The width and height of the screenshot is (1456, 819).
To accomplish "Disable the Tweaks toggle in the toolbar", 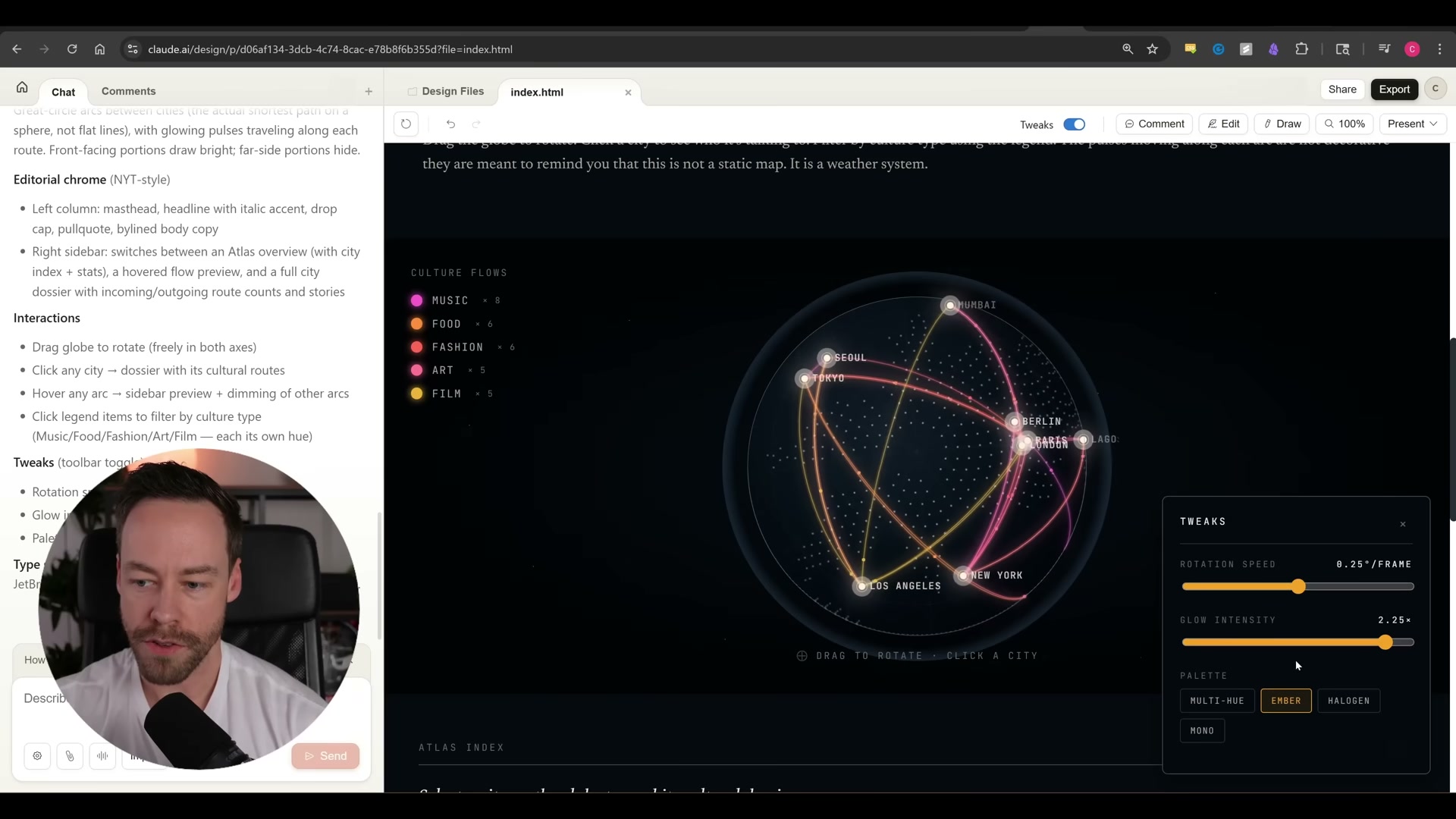I will [x=1075, y=124].
